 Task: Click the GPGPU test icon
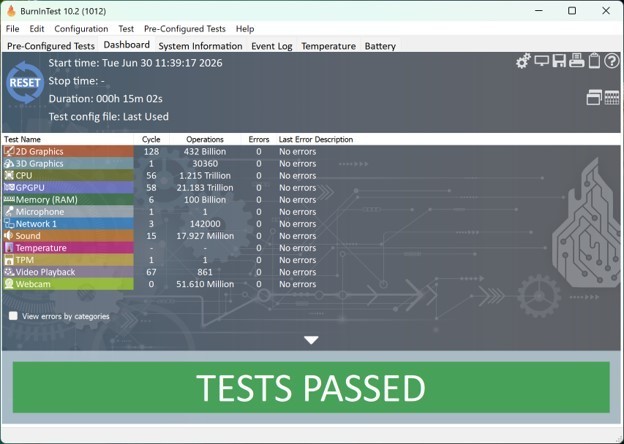(9, 187)
